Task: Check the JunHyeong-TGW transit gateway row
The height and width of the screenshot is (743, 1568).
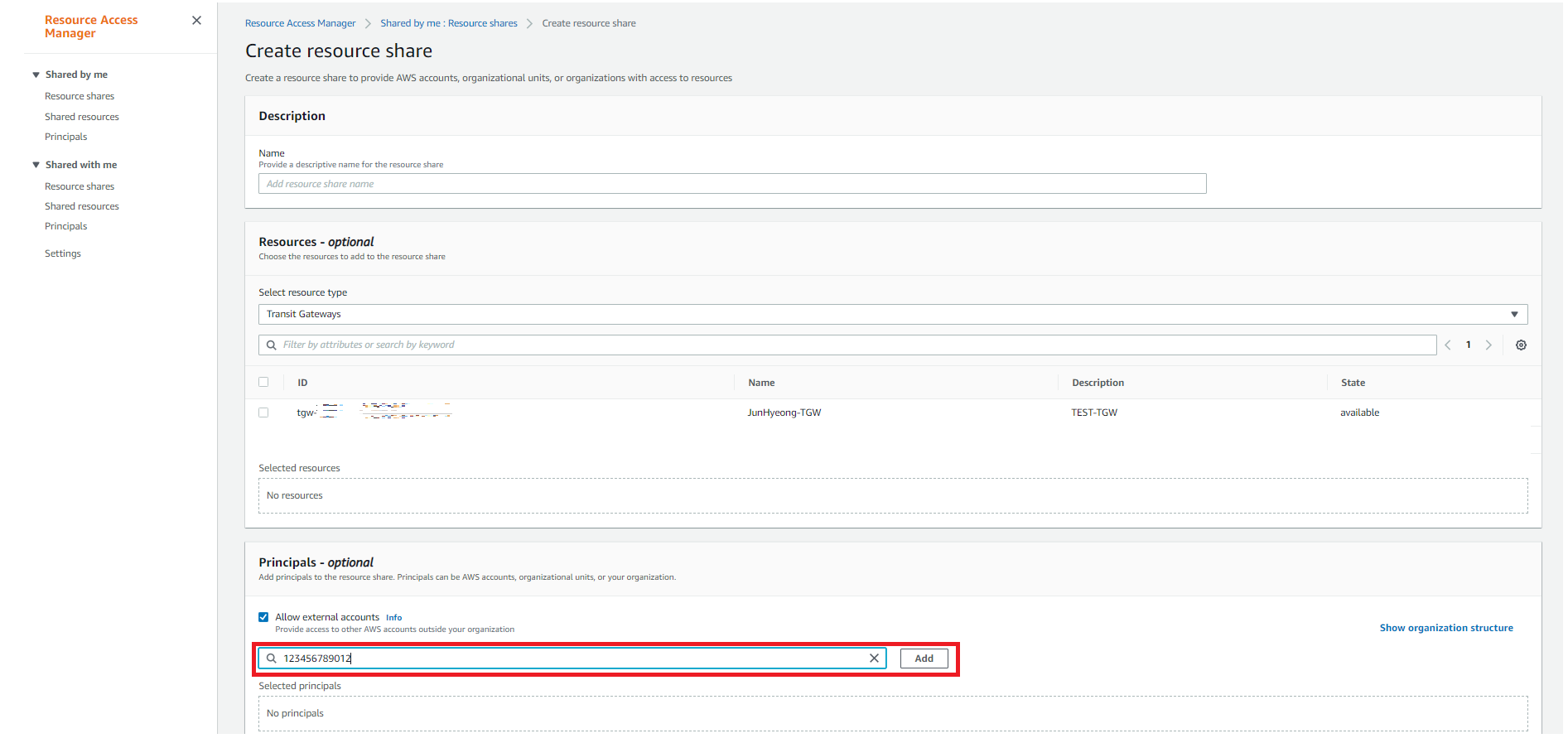Action: (263, 413)
